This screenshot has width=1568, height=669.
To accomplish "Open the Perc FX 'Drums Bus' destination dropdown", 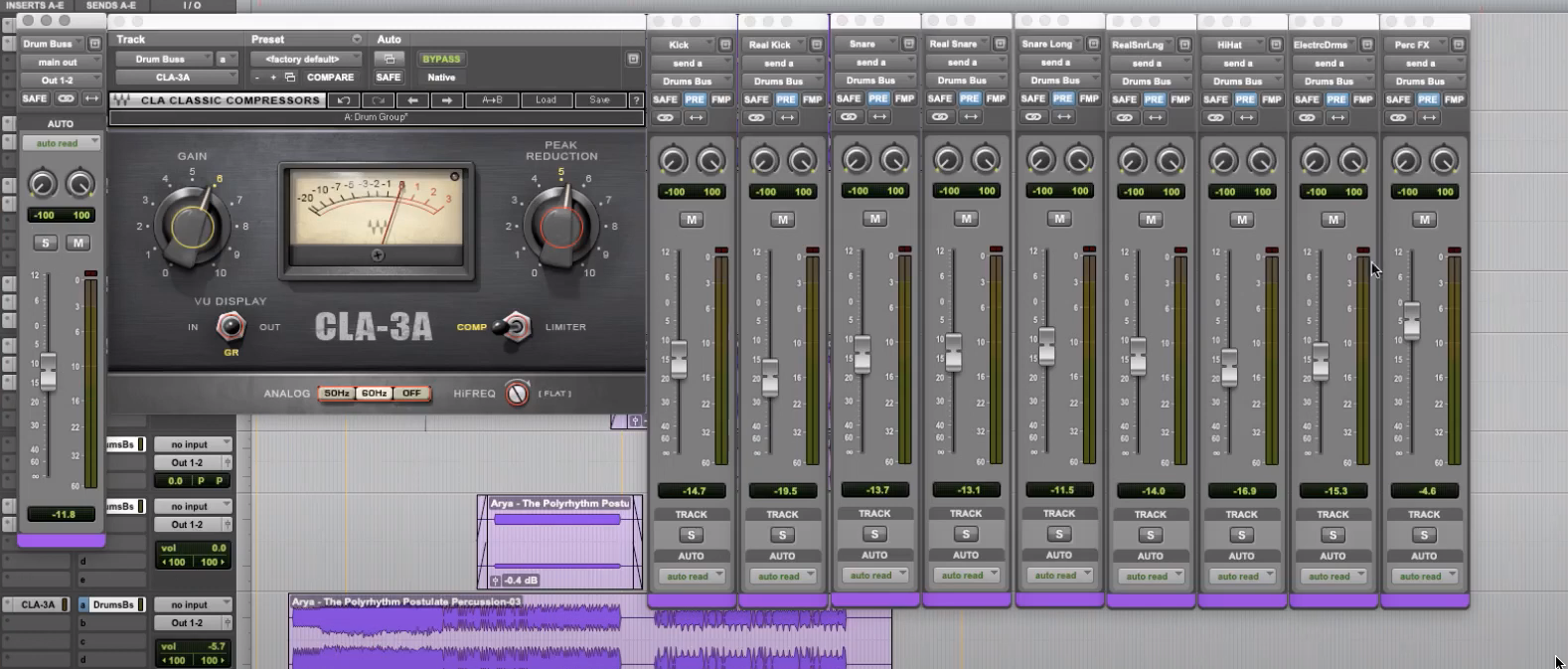I will pos(1424,82).
